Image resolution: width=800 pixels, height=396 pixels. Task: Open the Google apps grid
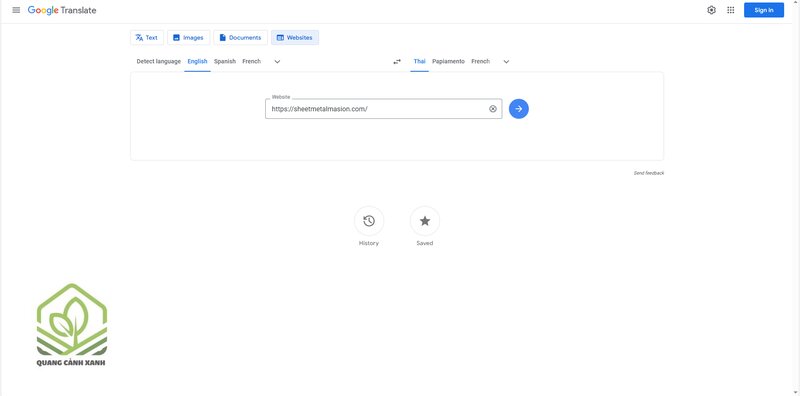coord(731,10)
